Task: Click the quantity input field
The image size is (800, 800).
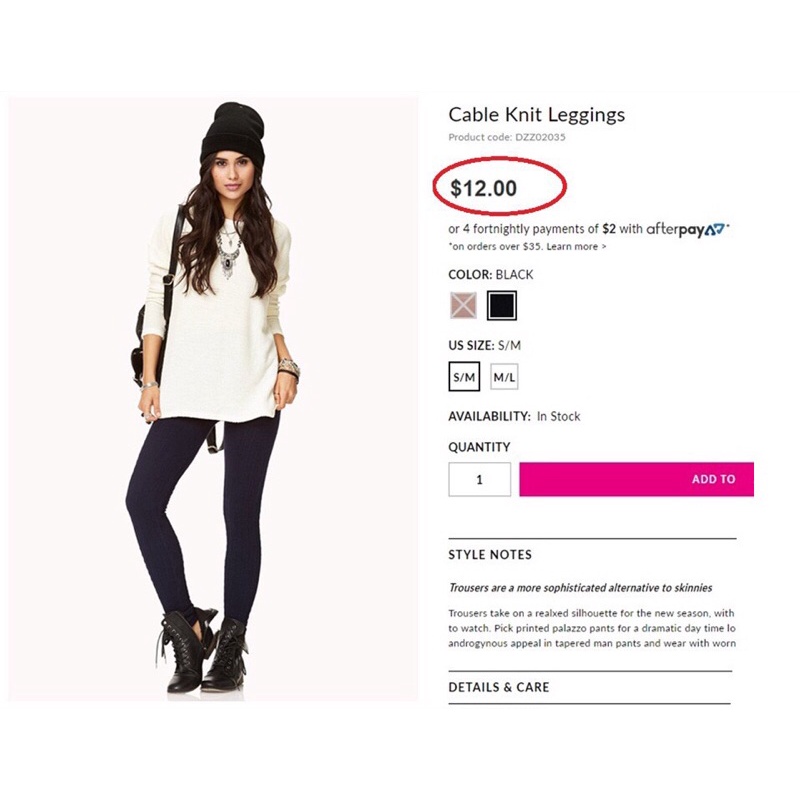Action: [480, 479]
